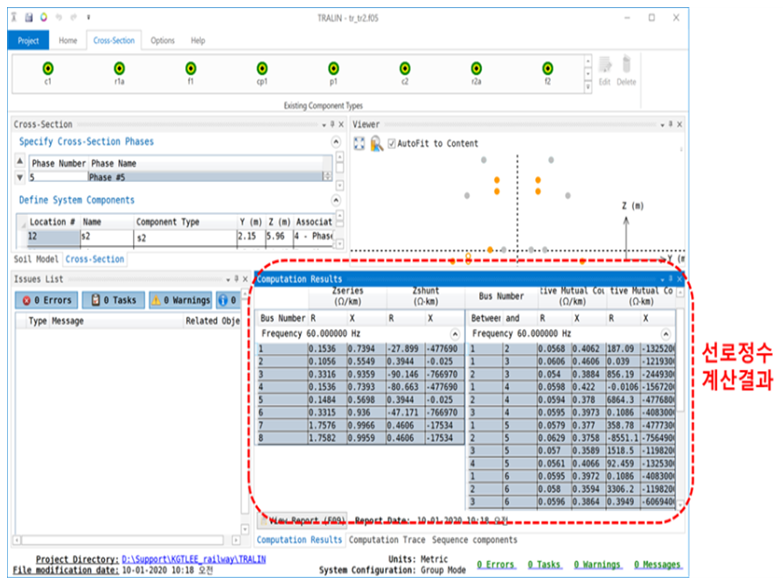Open the Issues List panel dropdown arrow
This screenshot has width=783, height=585.
(x=228, y=280)
